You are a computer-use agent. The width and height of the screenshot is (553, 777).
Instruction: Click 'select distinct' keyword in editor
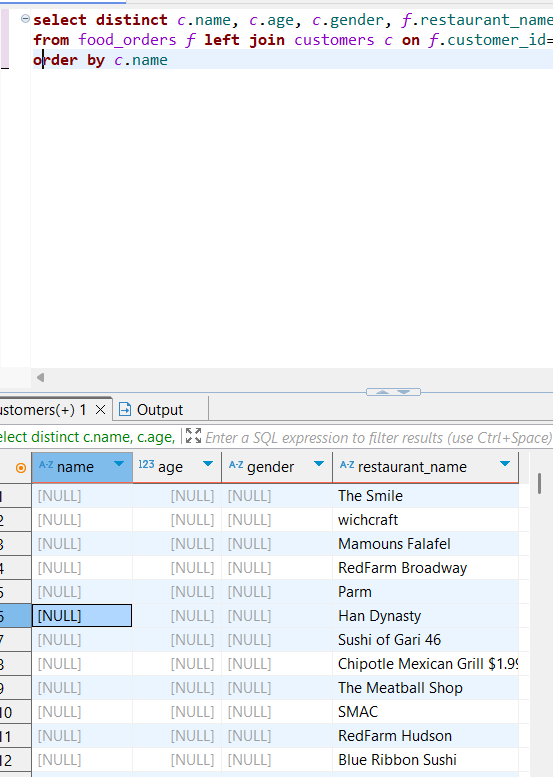point(100,20)
